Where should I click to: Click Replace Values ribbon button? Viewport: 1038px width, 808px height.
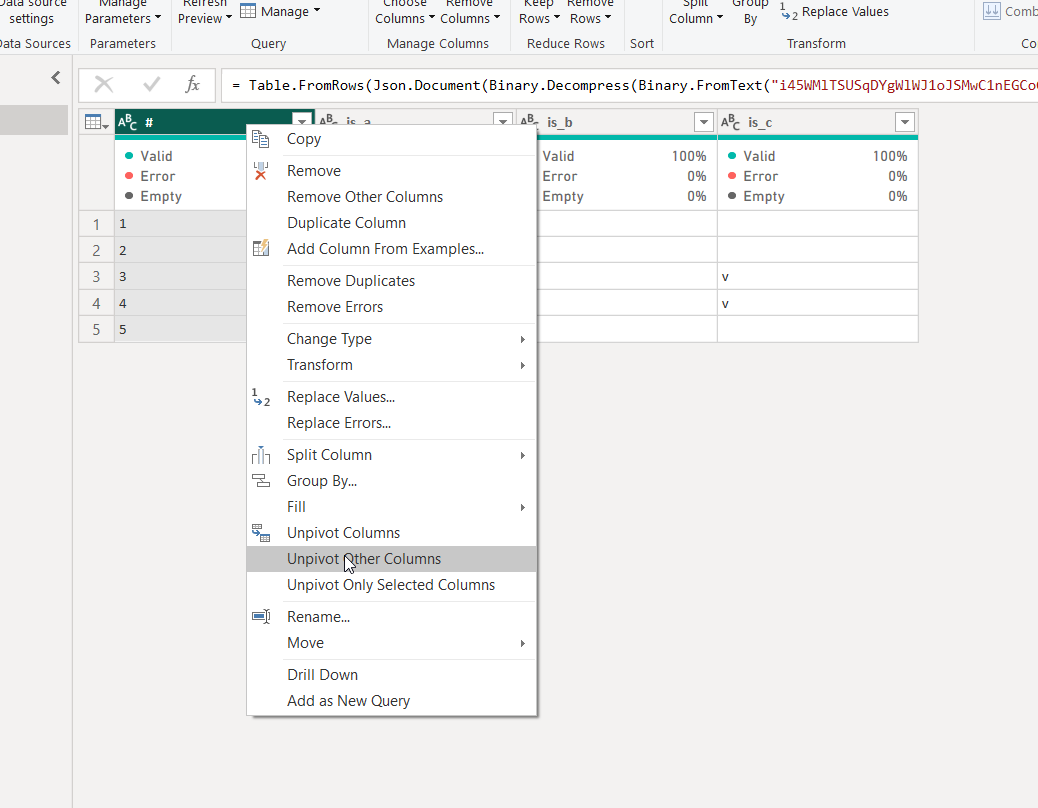(835, 11)
